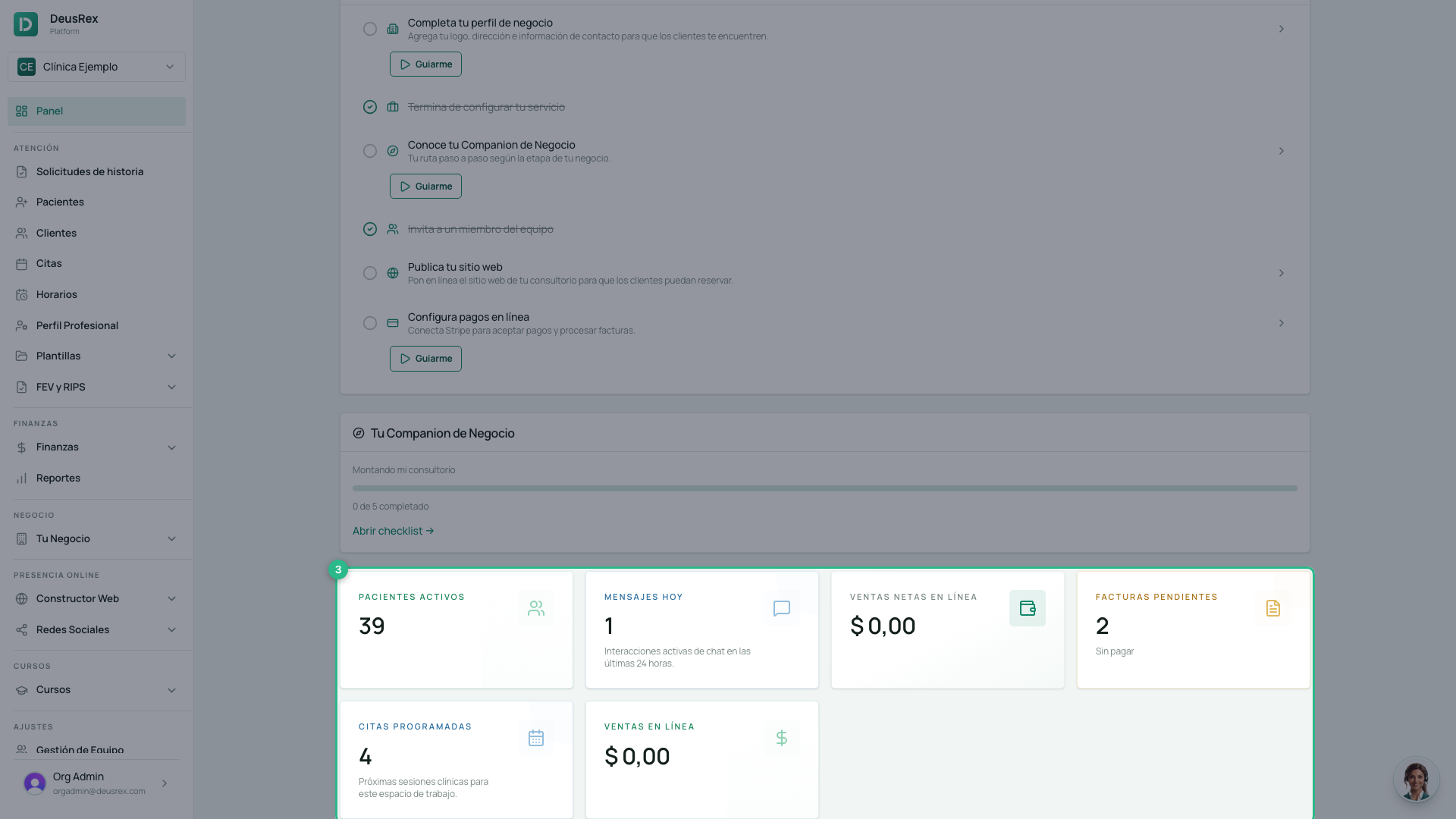1456x819 pixels.
Task: Expand the Finanzas sidebar section
Action: [96, 447]
